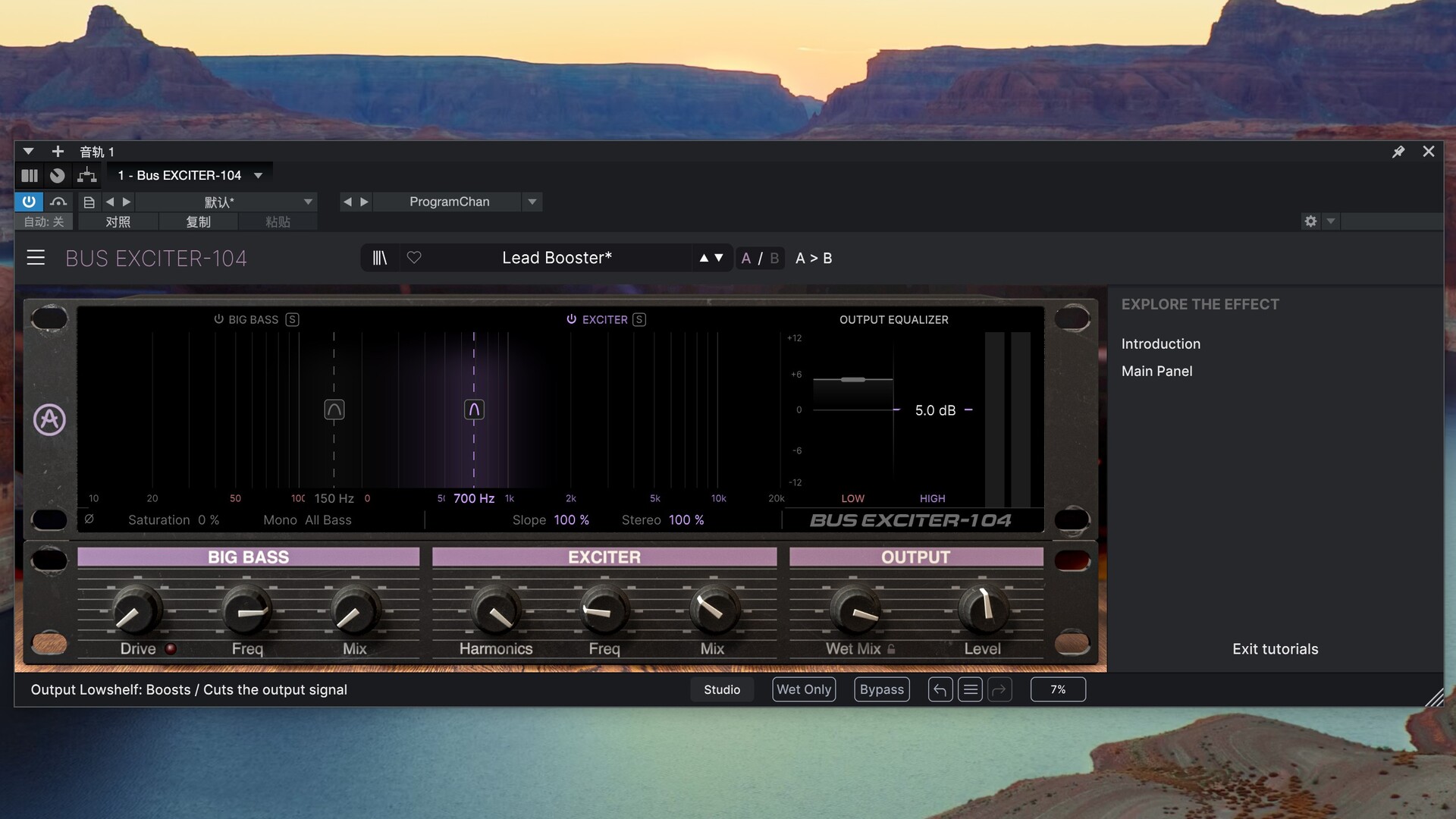Click the host mixer columns icon
1456x819 pixels.
[x=30, y=175]
